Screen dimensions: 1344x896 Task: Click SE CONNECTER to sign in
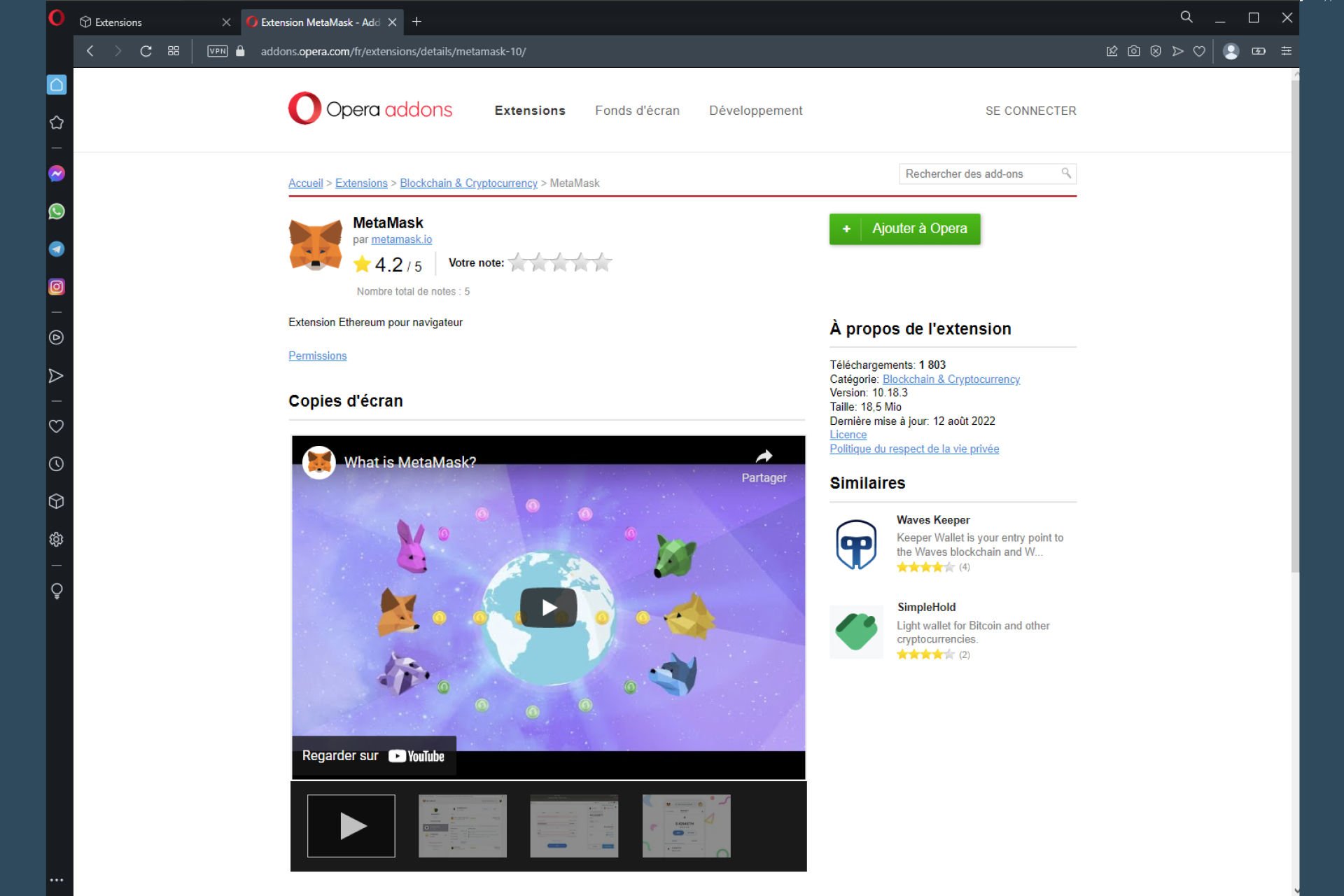pyautogui.click(x=1031, y=111)
